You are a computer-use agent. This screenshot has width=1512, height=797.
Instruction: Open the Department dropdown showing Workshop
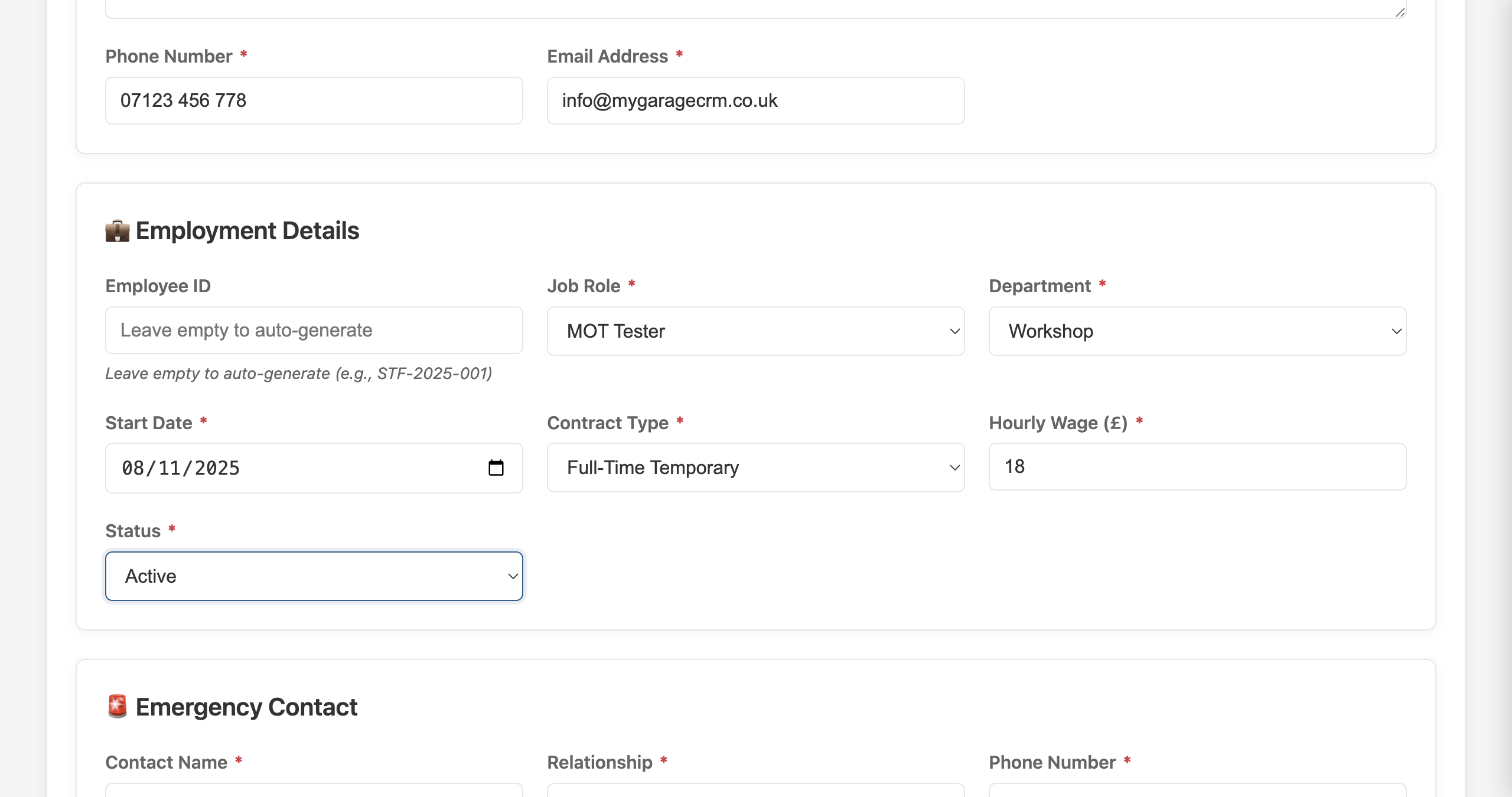[1198, 331]
